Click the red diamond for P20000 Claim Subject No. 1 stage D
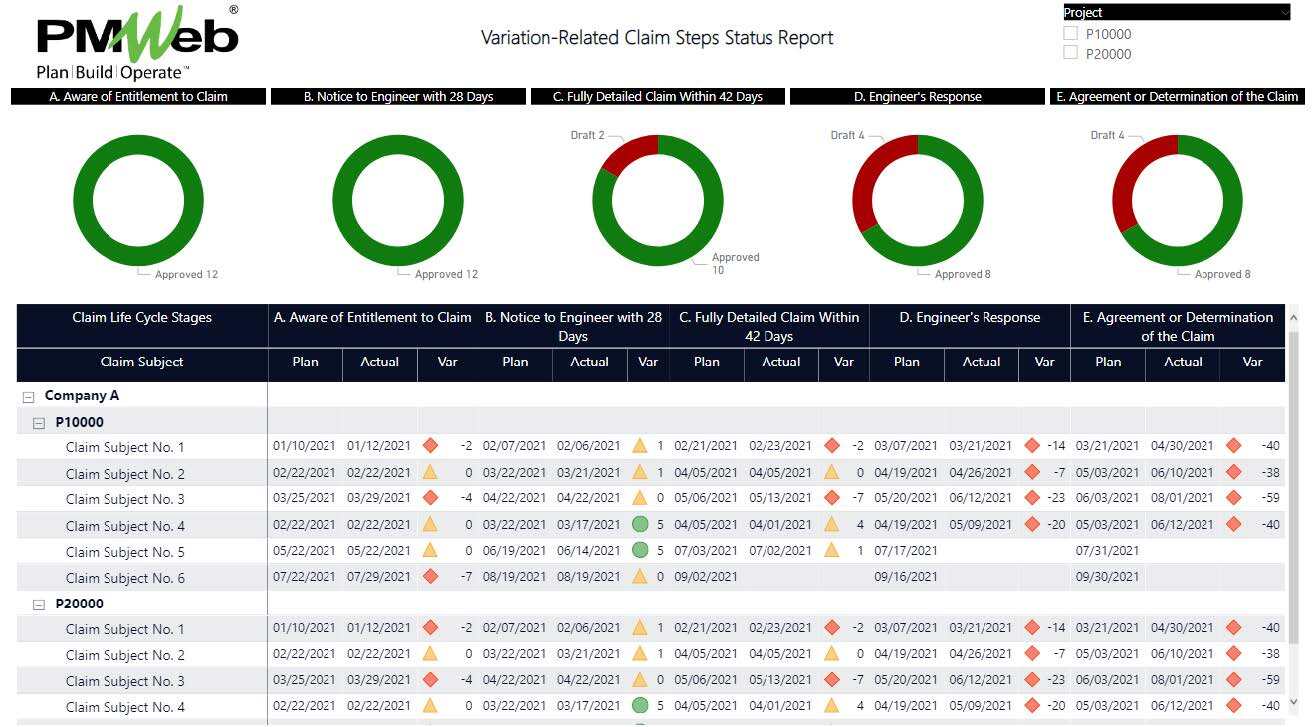1313x727 pixels. 1032,628
